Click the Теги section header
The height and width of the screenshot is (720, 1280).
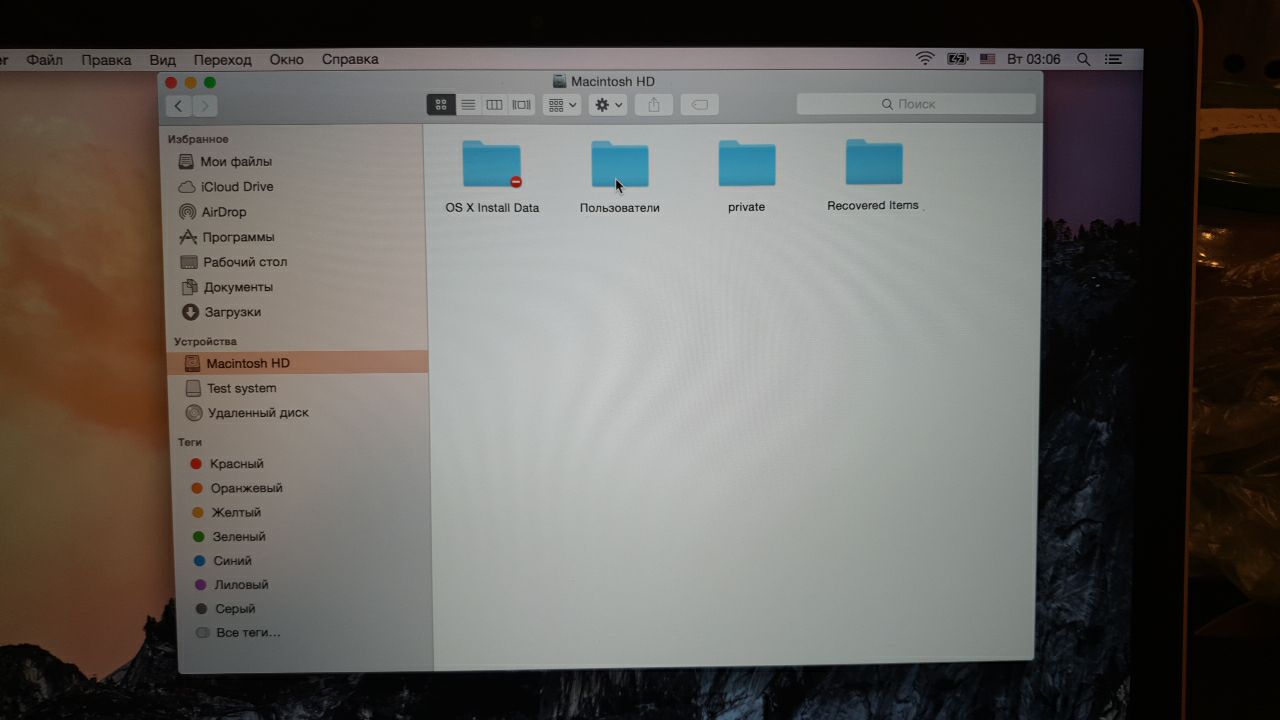pos(190,442)
